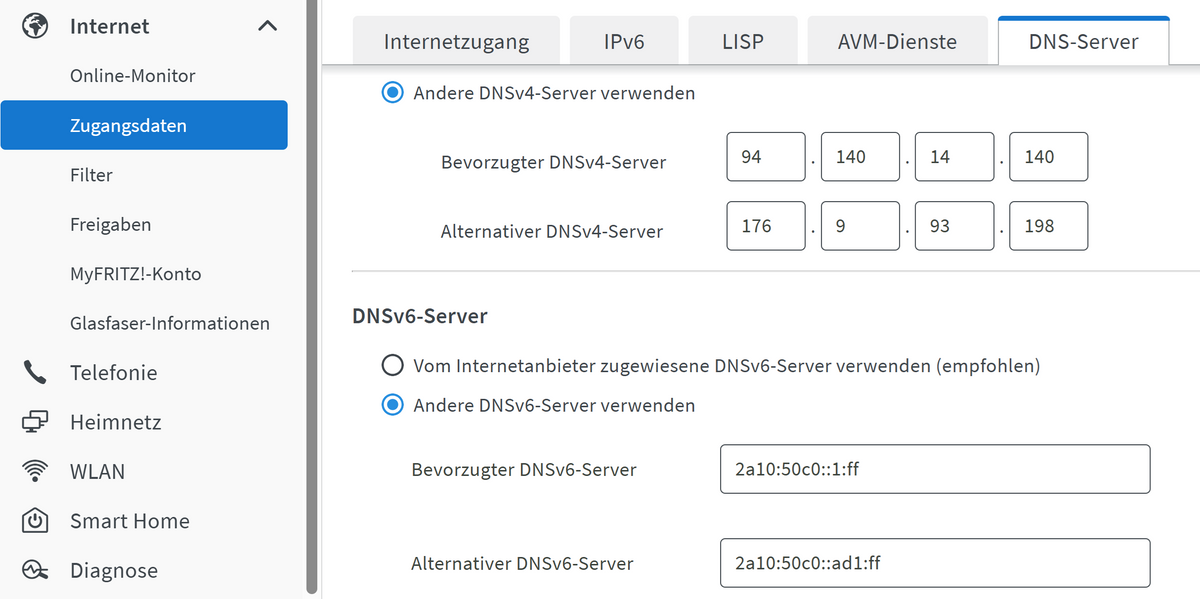This screenshot has height=599, width=1200.
Task: Click the Internet globe icon
Action: 35,26
